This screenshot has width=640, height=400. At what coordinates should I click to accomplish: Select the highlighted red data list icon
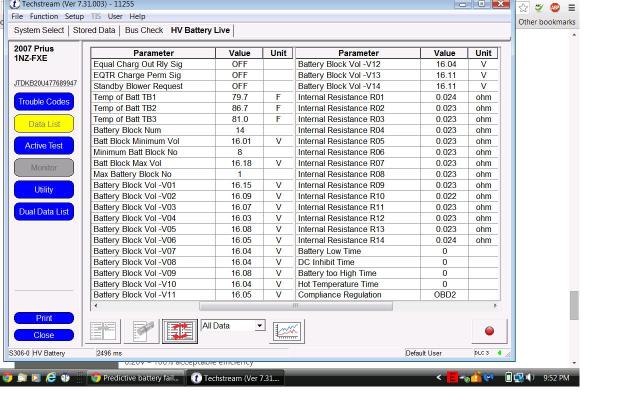pyautogui.click(x=180, y=331)
